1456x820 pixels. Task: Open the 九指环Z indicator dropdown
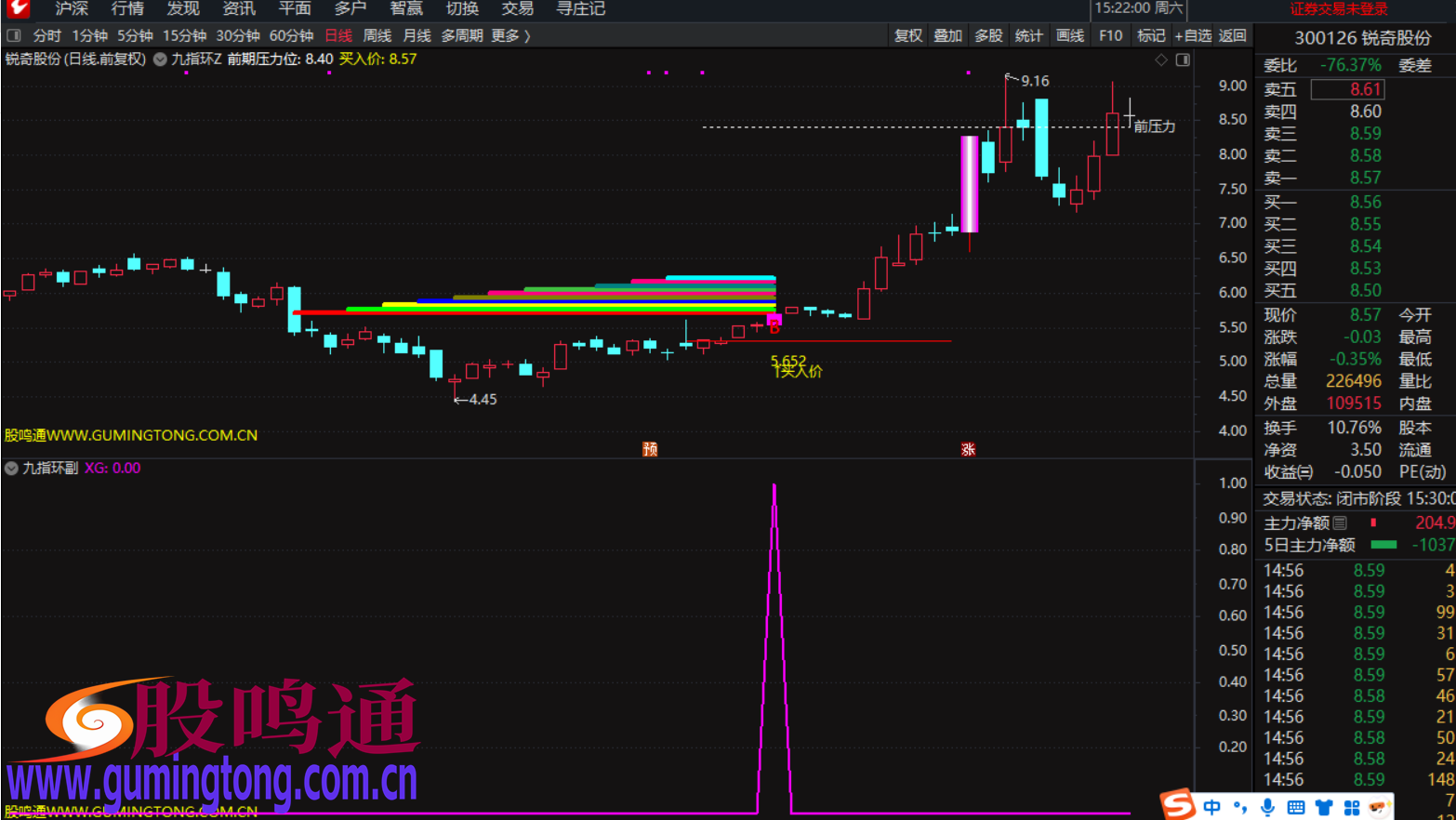(160, 60)
